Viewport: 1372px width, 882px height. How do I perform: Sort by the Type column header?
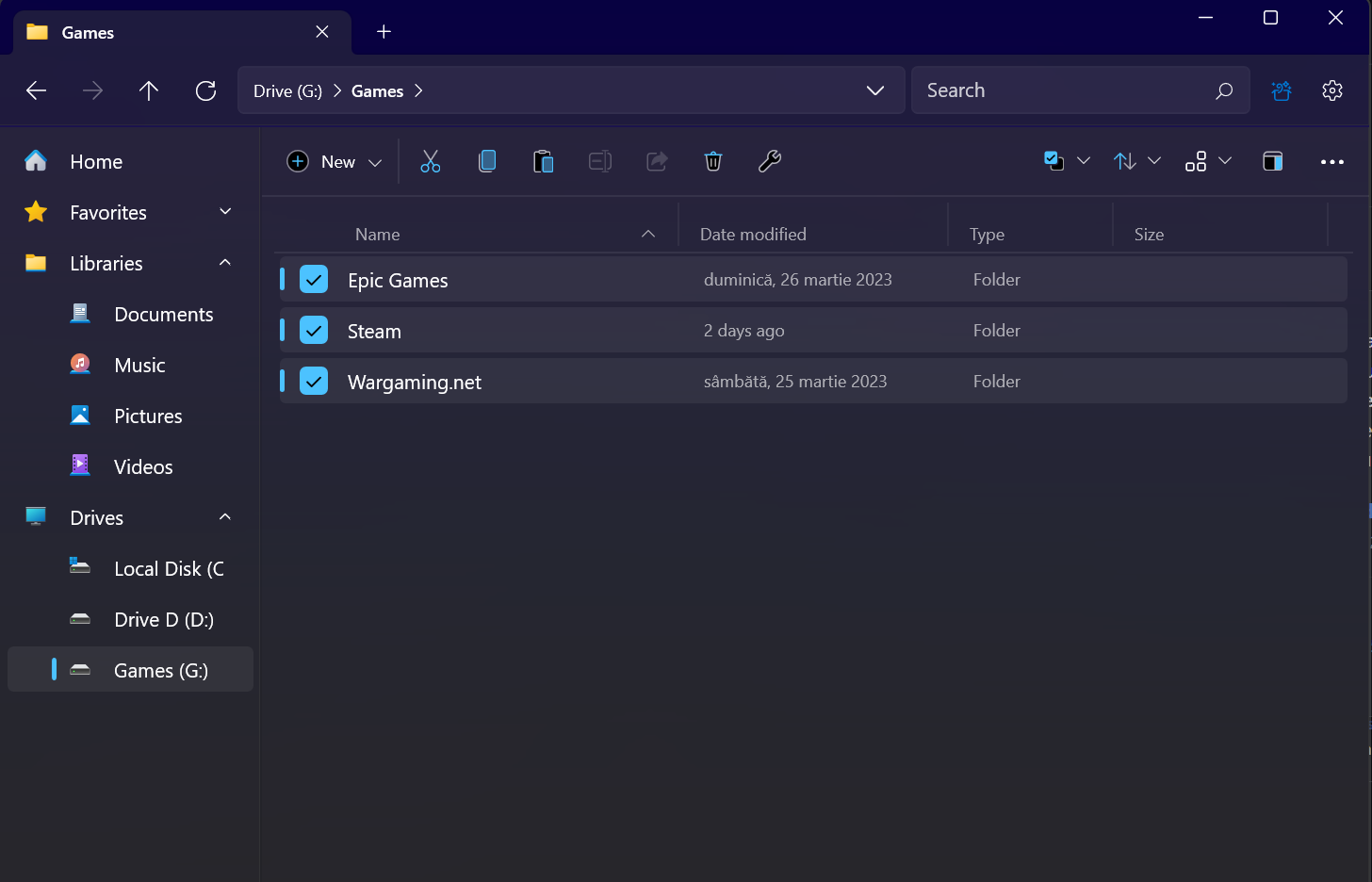click(x=987, y=234)
